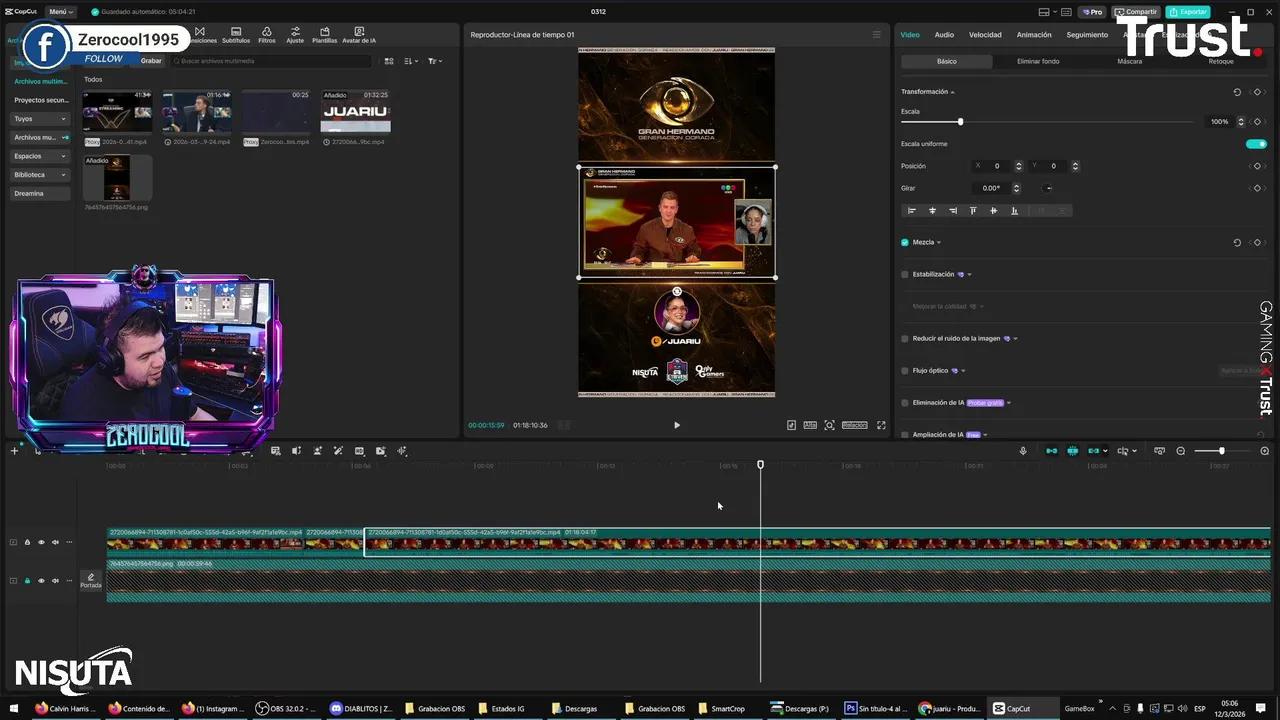Start microphone voice recording in timeline toolbar
The image size is (1280, 720).
tap(1023, 451)
